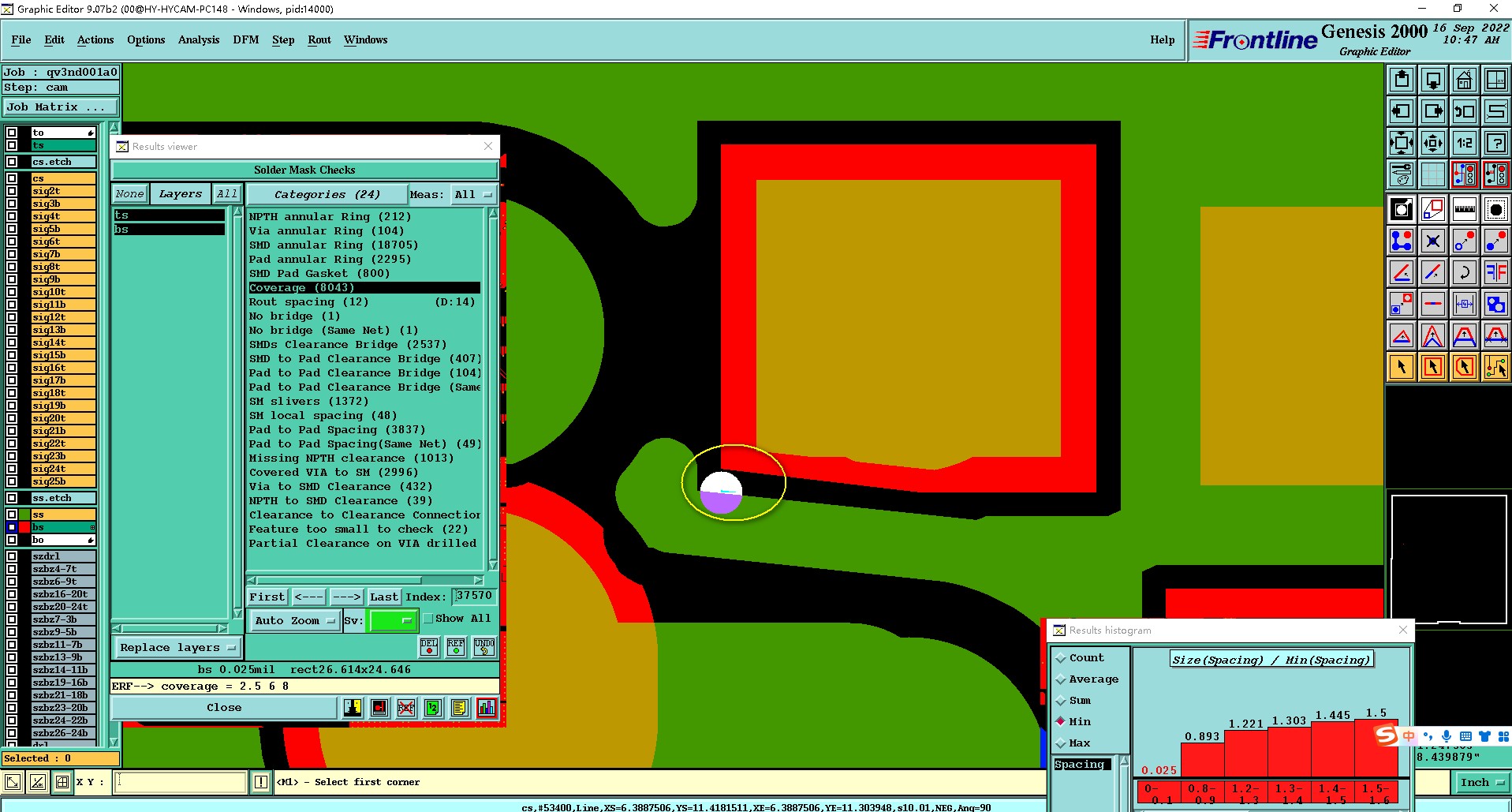Click layers list scroll-up arrow in viewer
Screen dimensions: 1512x812
pos(237,213)
